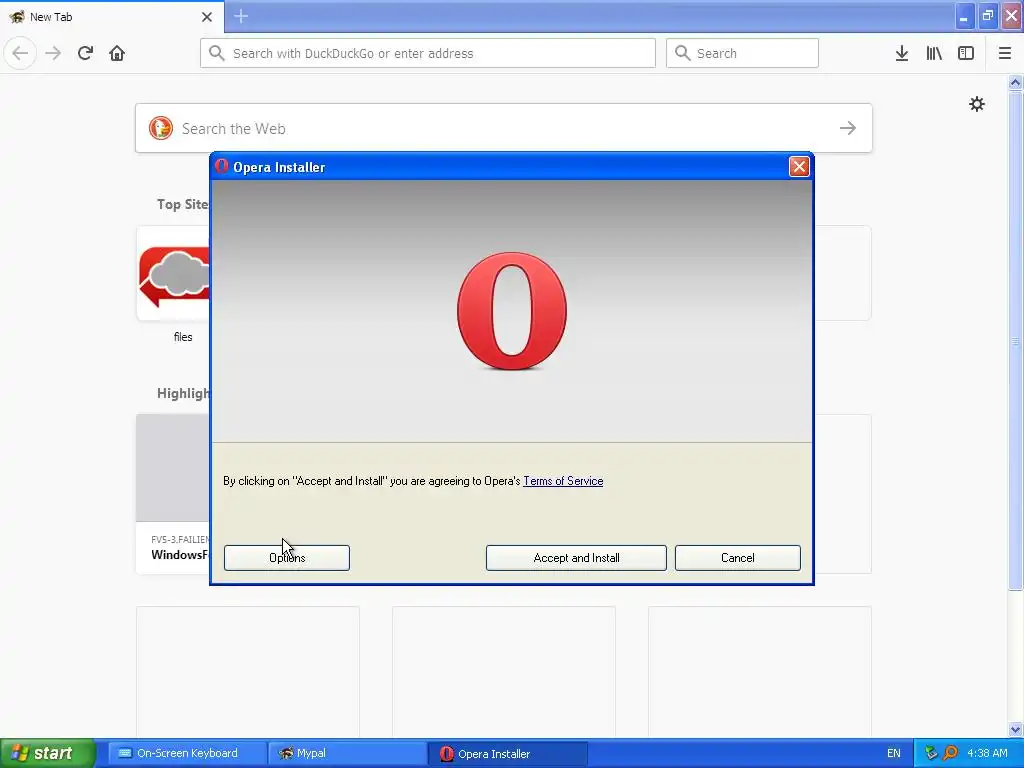Open the Downloads panel
1024x768 pixels.
point(901,53)
